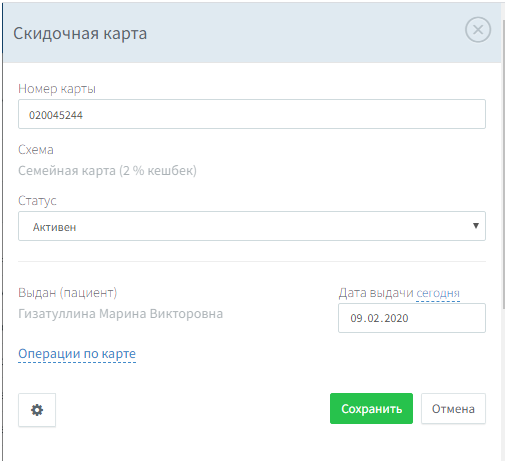Viewport: 507px width, 463px height.
Task: Click the Статус label
Action: click(37, 201)
